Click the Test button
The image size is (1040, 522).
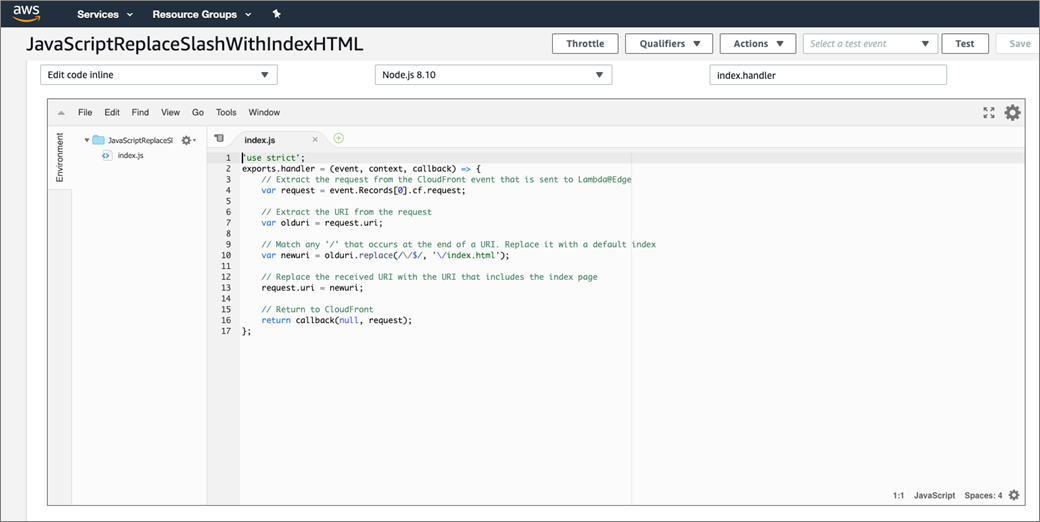click(965, 44)
